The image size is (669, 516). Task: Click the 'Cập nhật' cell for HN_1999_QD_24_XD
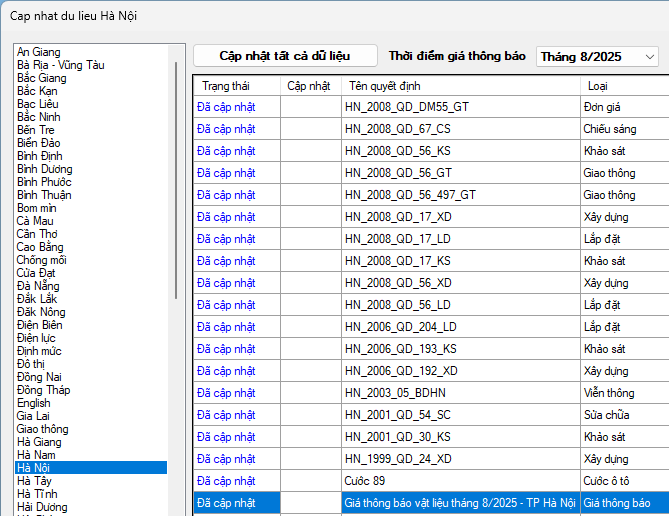click(310, 459)
